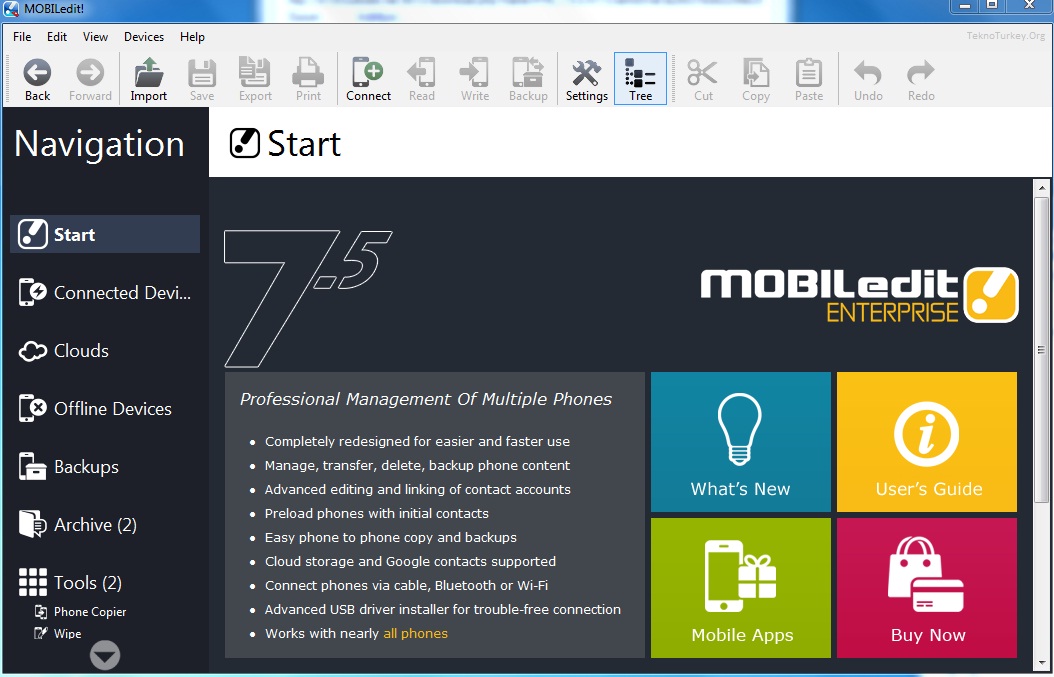Click the Buy Now tile

[927, 587]
